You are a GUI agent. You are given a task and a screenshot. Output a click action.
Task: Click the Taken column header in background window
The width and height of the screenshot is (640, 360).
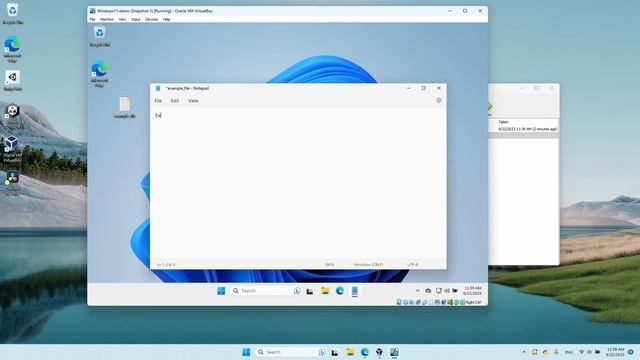coord(504,122)
